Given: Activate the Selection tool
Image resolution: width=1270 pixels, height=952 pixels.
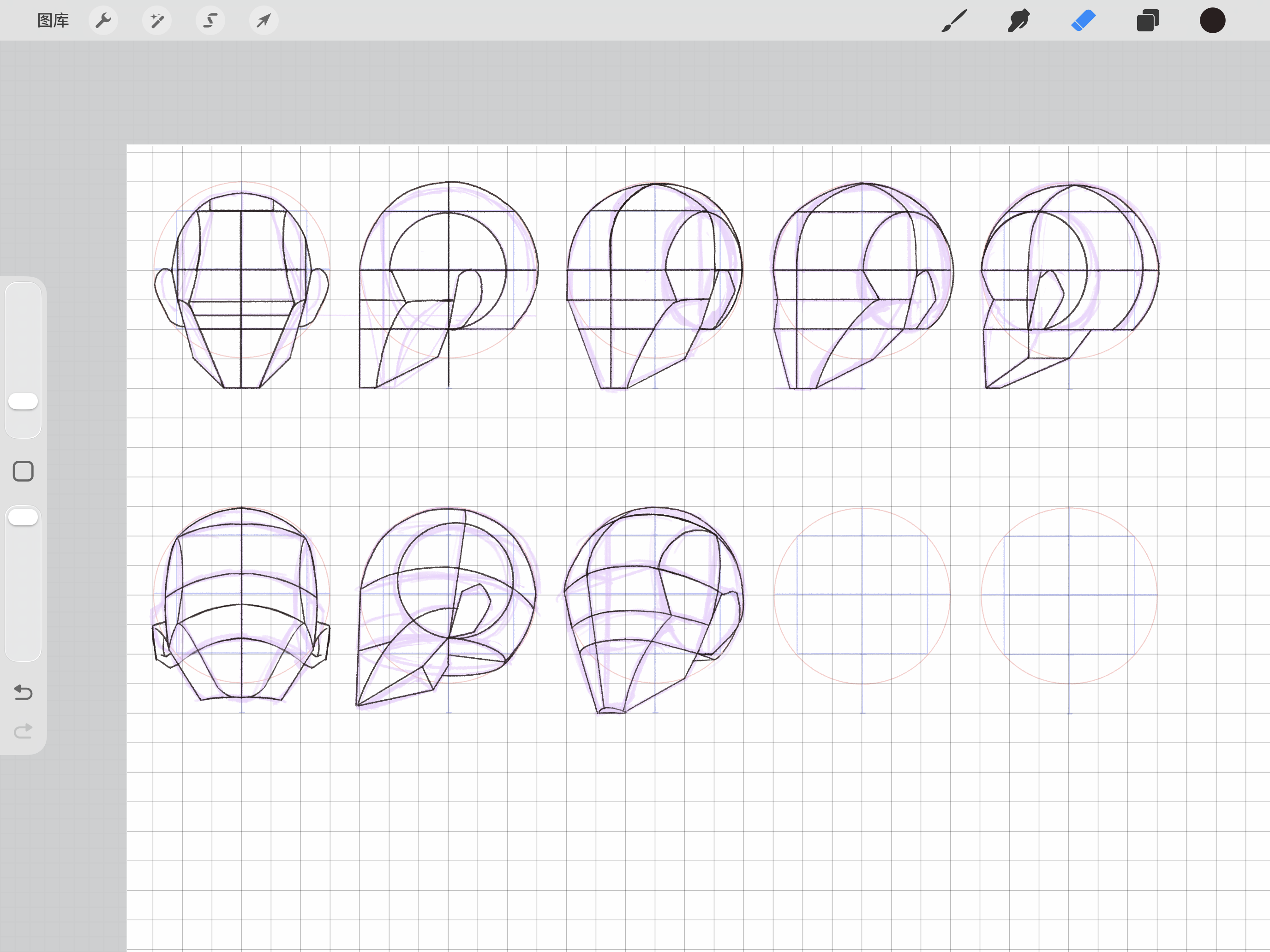Looking at the screenshot, I should (210, 21).
